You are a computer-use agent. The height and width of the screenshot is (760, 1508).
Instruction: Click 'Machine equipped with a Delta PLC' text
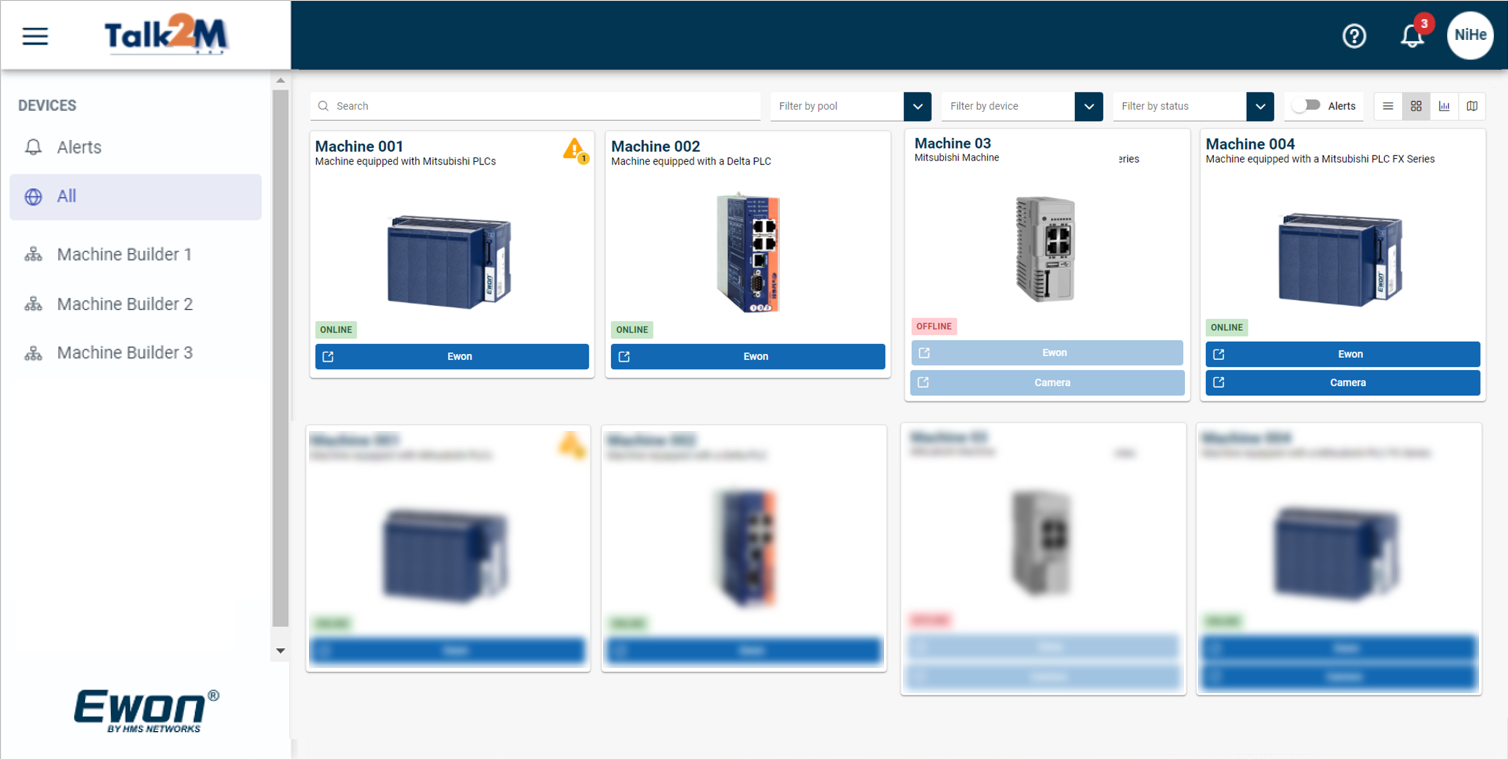[691, 162]
